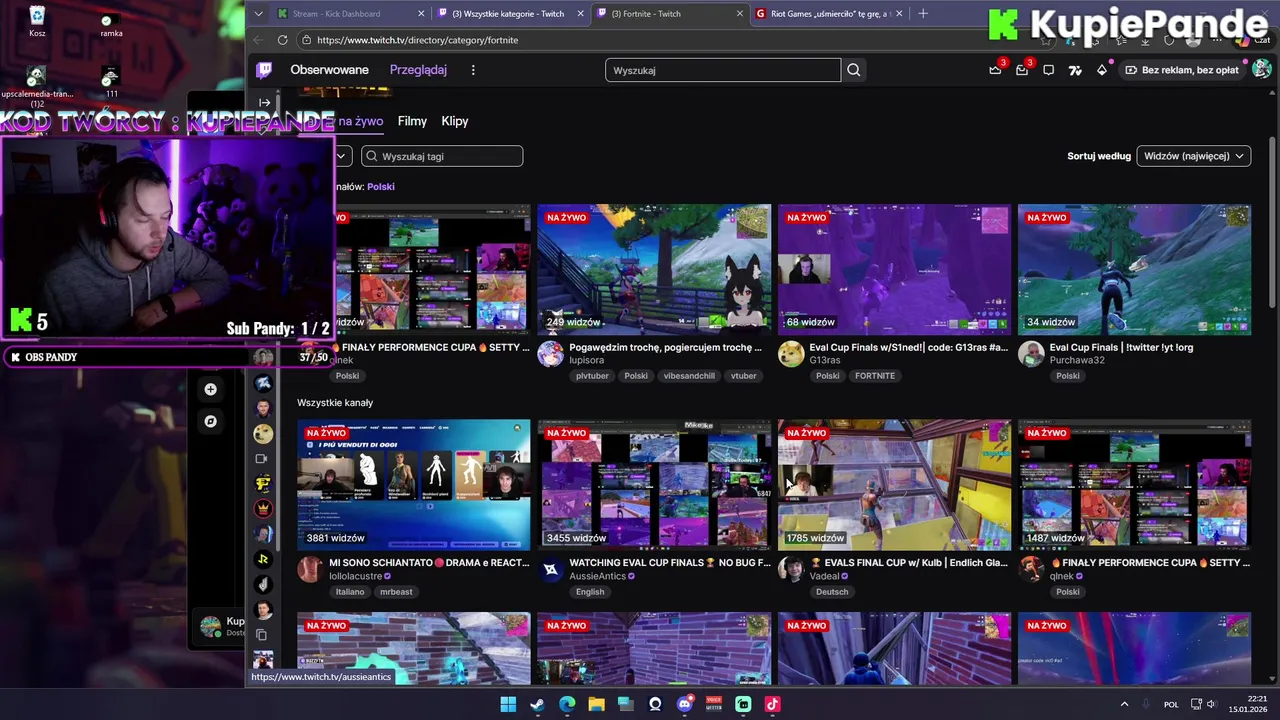
Task: Open notifications inbox icon
Action: (1022, 70)
